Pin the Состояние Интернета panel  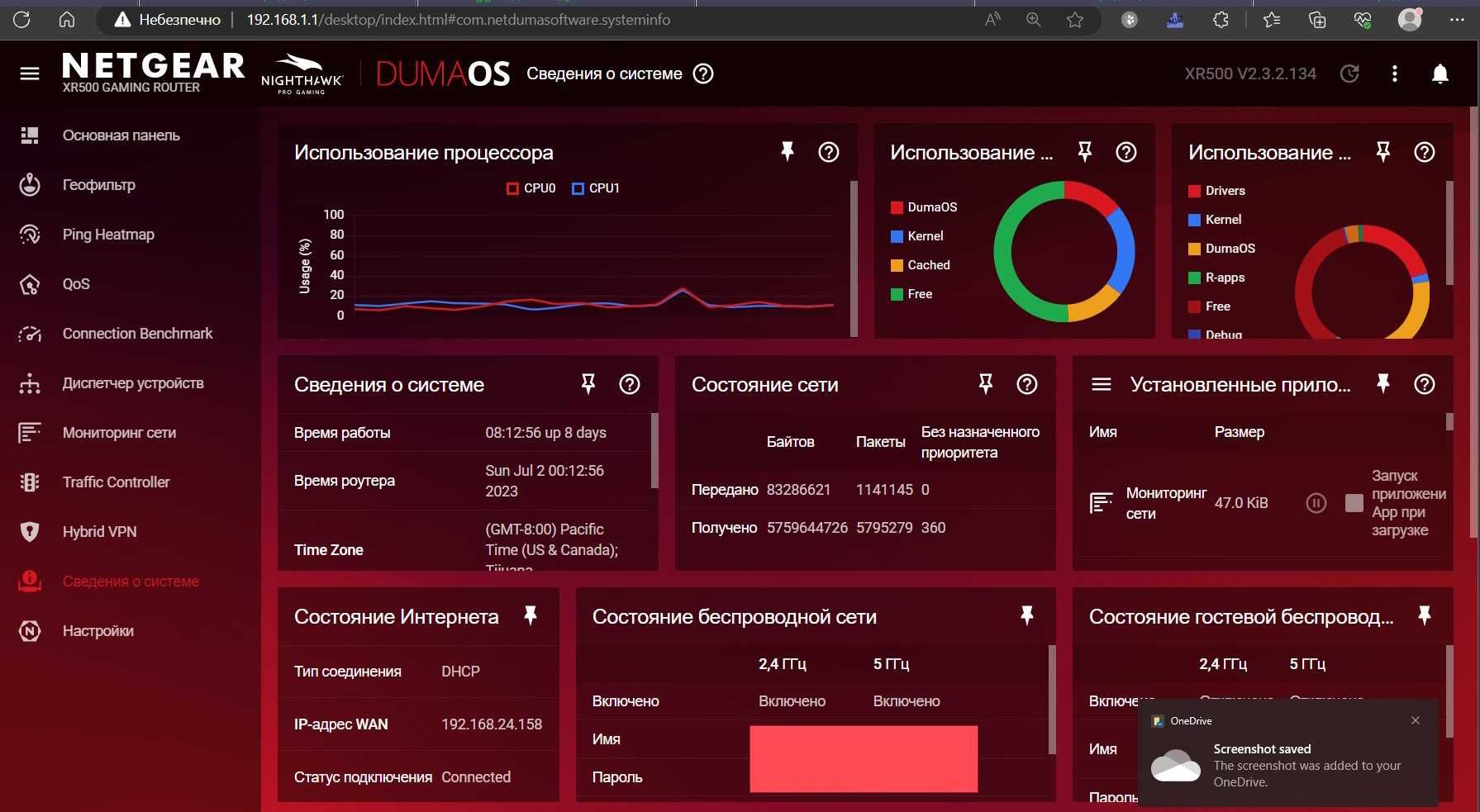point(531,615)
